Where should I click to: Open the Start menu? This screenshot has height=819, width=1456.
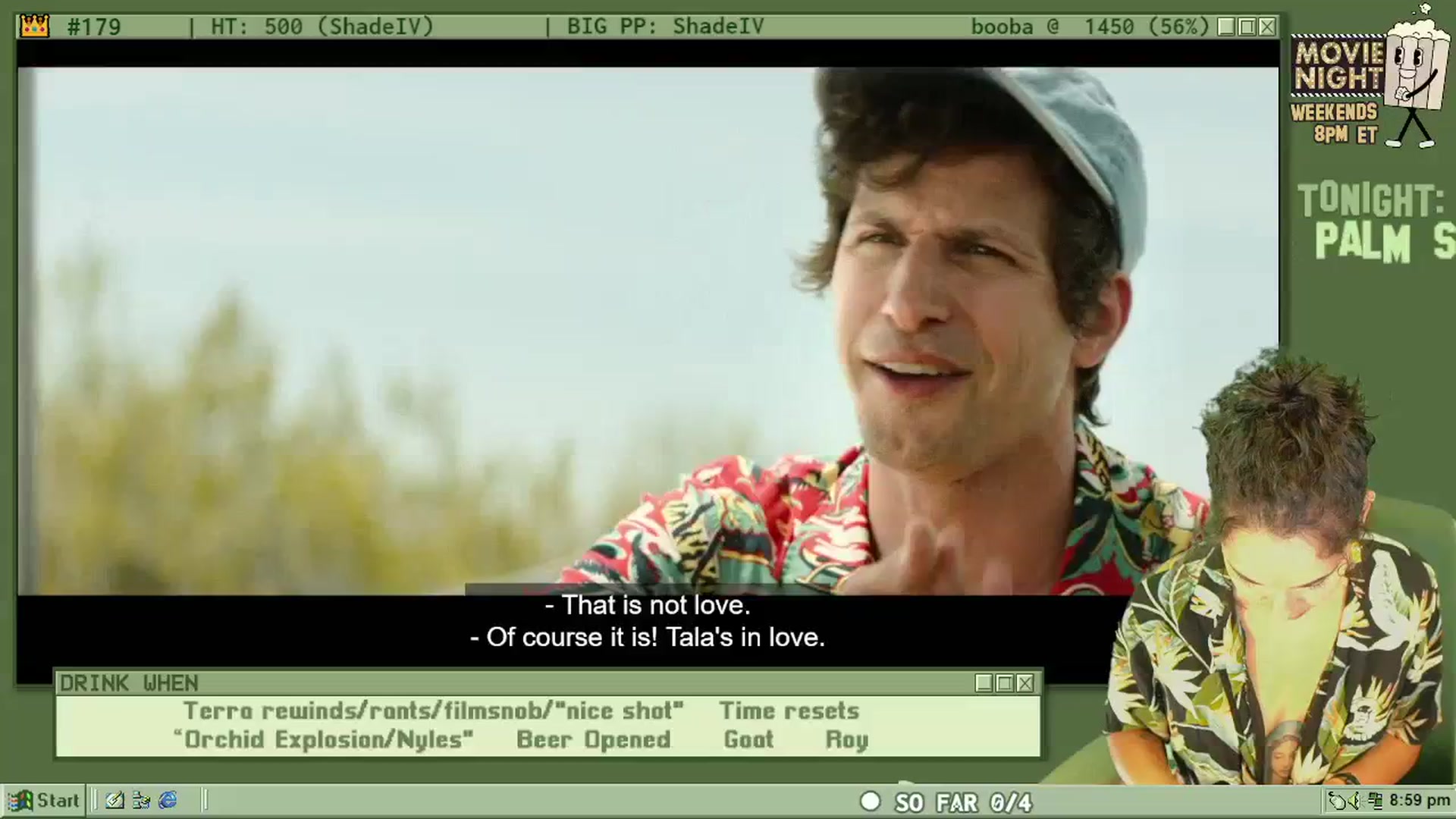point(43,800)
